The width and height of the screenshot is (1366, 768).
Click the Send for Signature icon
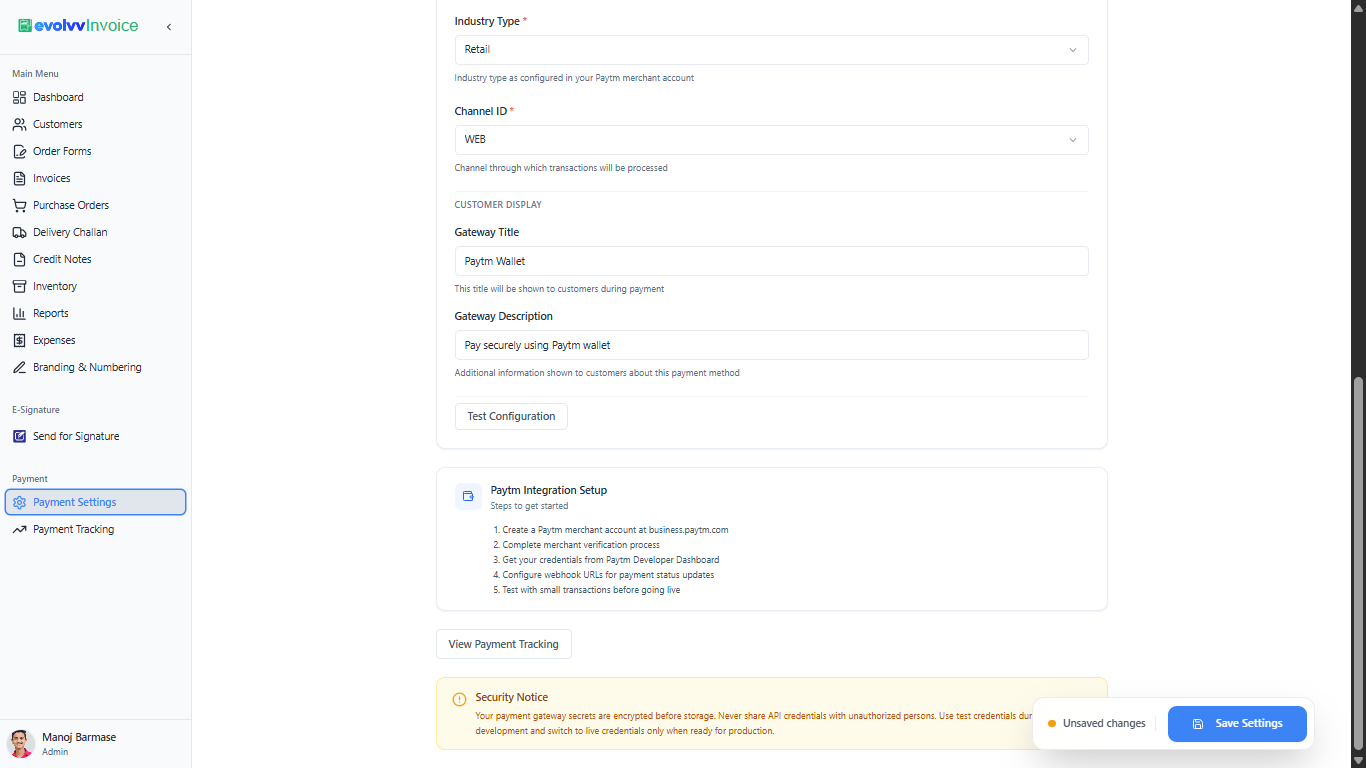coord(19,436)
